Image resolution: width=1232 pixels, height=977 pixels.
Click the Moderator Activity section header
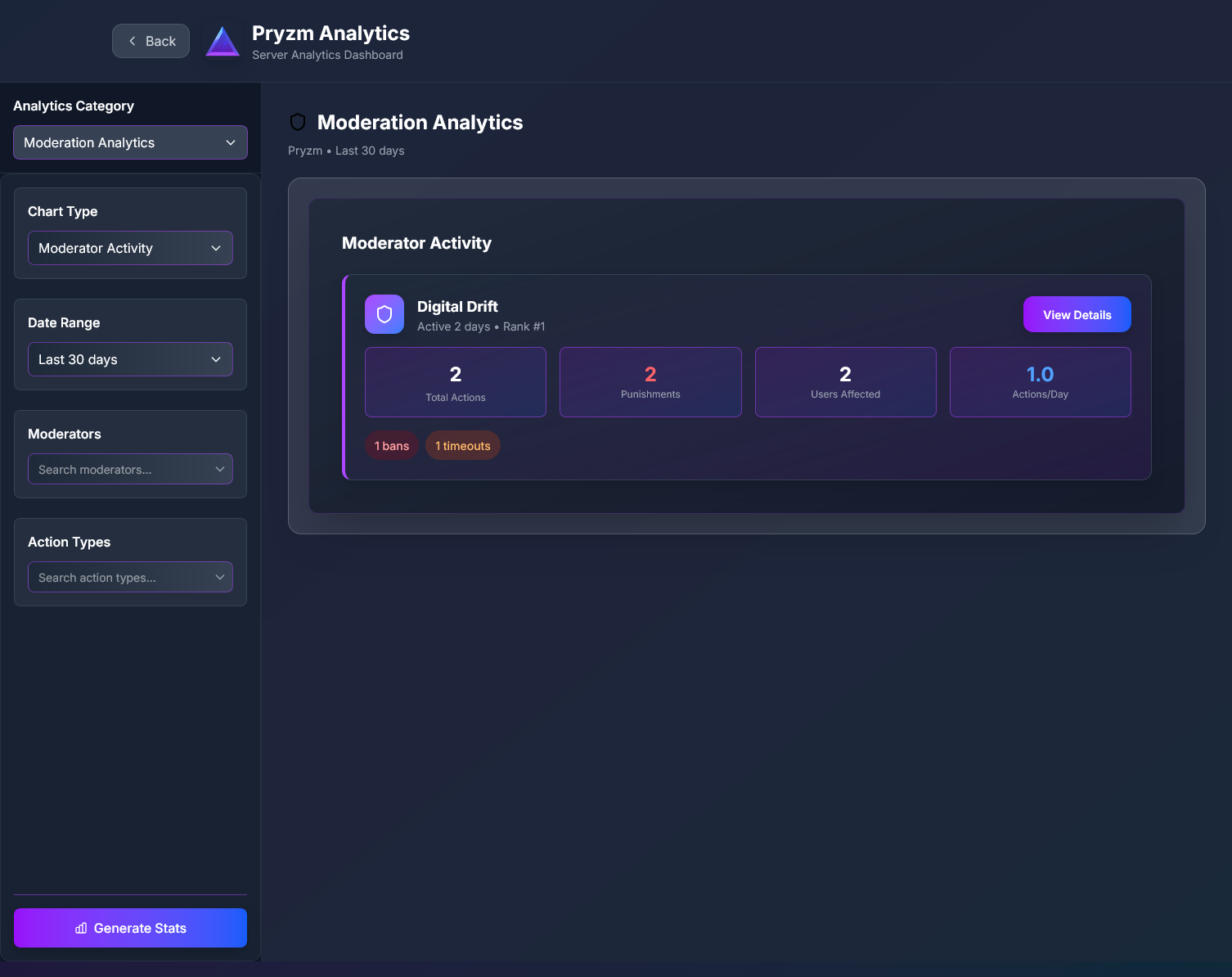click(416, 243)
